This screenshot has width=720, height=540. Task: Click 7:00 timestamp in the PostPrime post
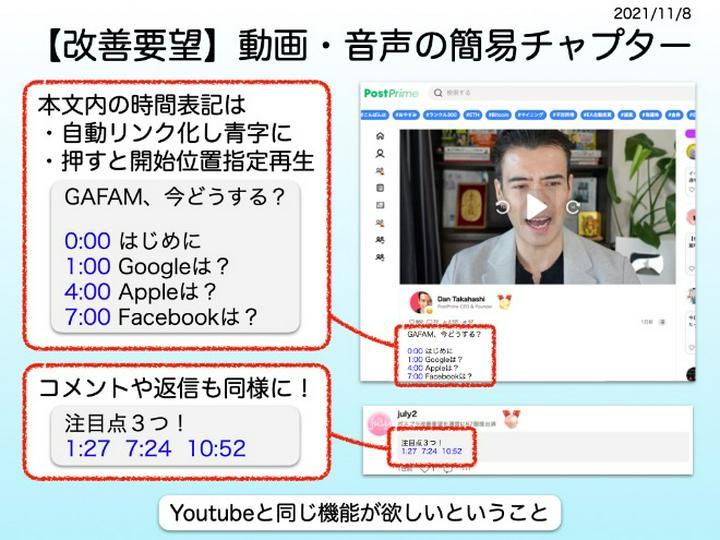point(415,376)
